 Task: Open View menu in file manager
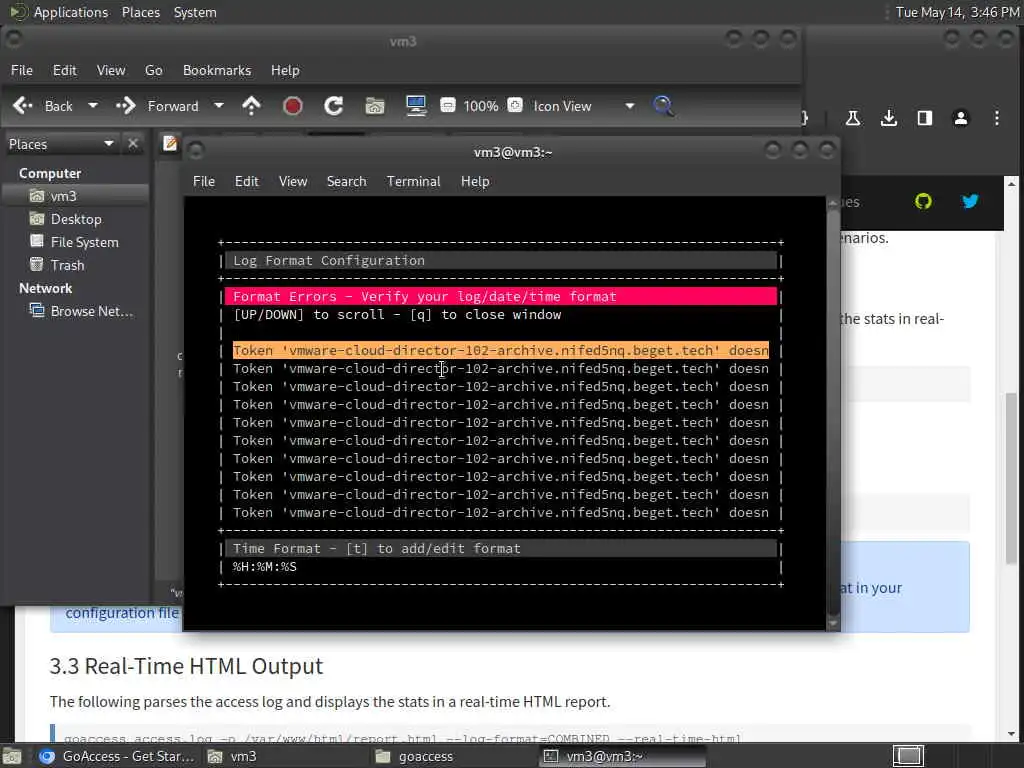pyautogui.click(x=111, y=70)
